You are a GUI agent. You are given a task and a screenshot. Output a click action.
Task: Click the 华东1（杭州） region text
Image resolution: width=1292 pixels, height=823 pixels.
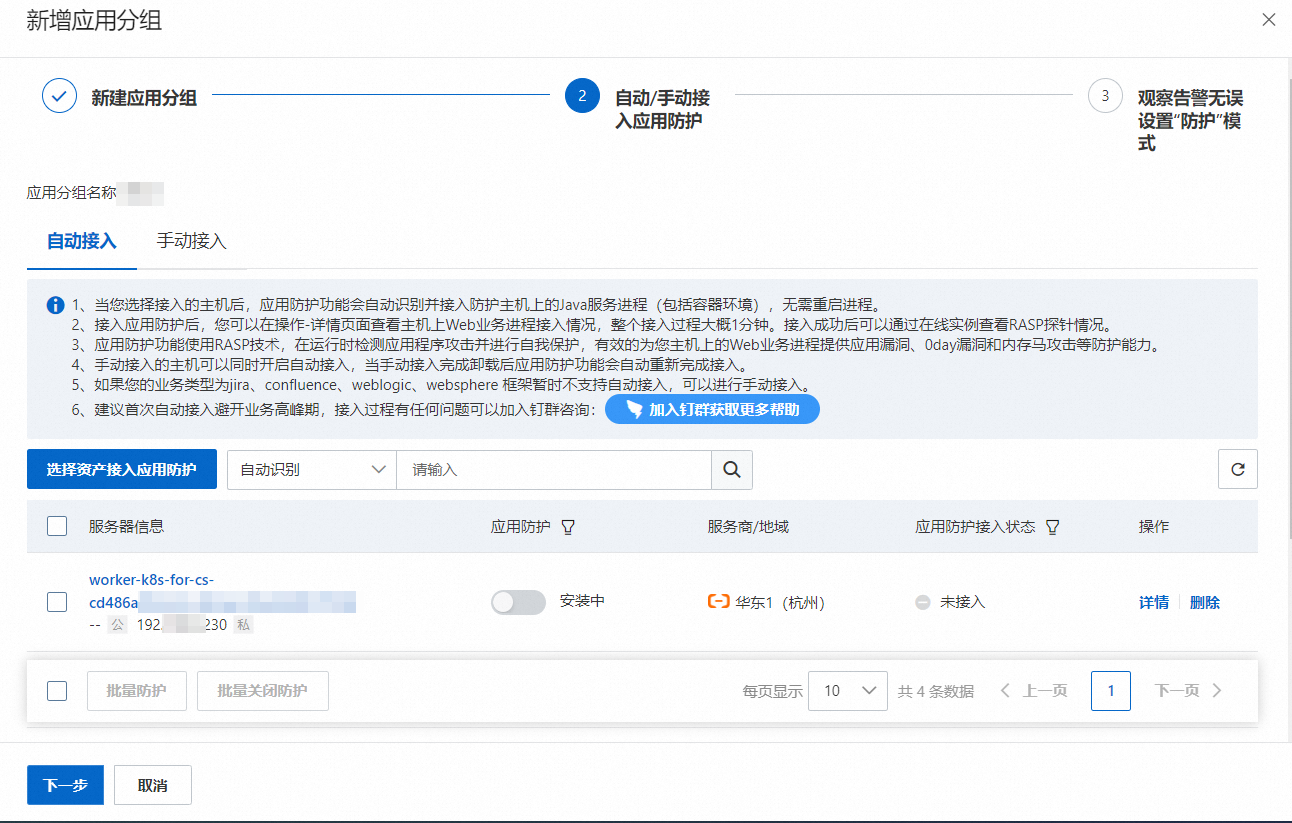[x=780, y=602]
